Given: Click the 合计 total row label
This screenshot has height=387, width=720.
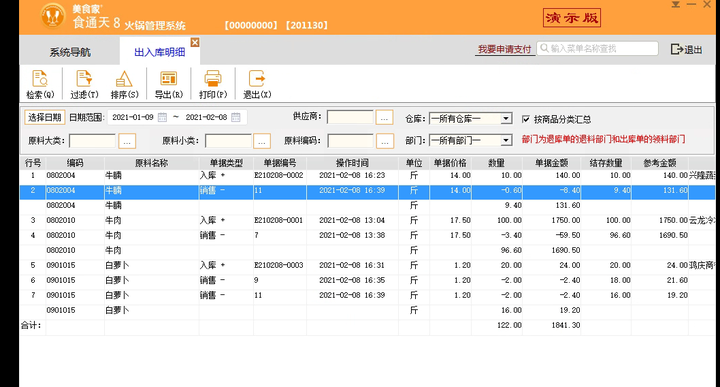Looking at the screenshot, I should pos(31,325).
